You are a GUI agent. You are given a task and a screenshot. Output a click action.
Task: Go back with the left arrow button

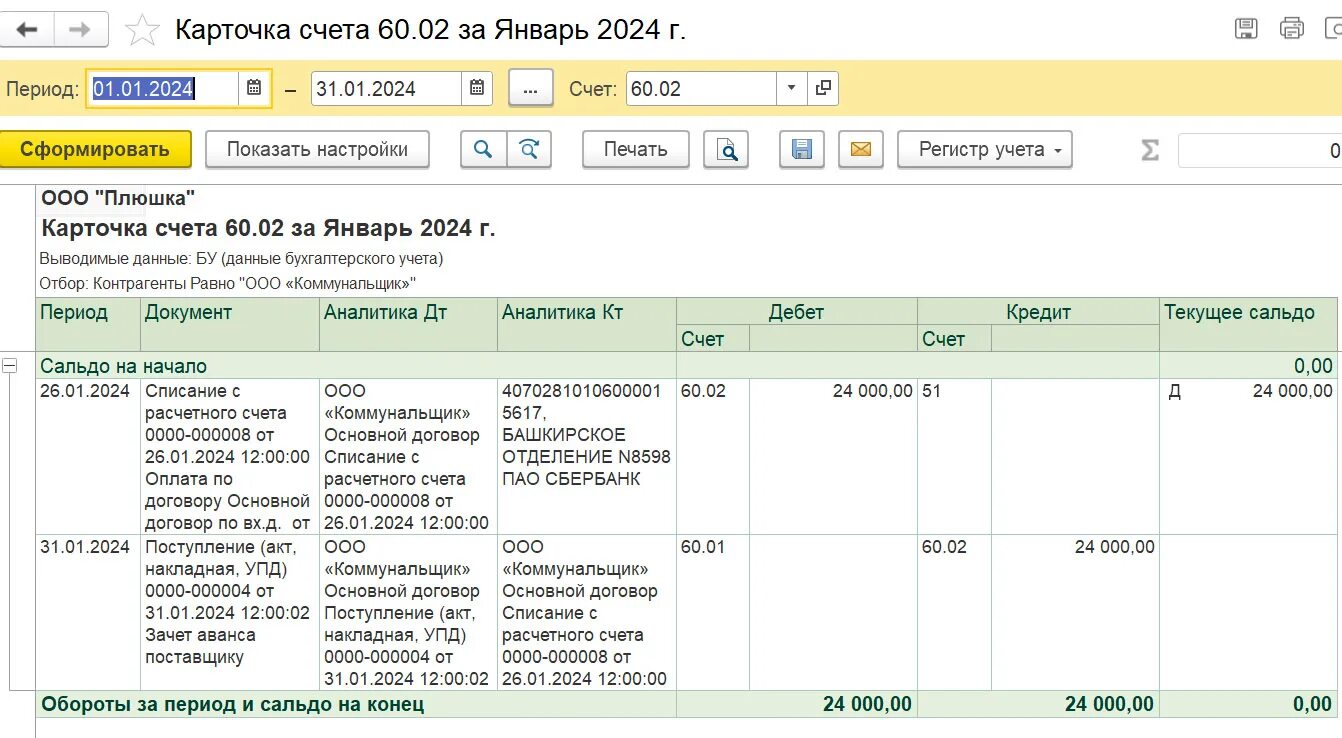[26, 30]
